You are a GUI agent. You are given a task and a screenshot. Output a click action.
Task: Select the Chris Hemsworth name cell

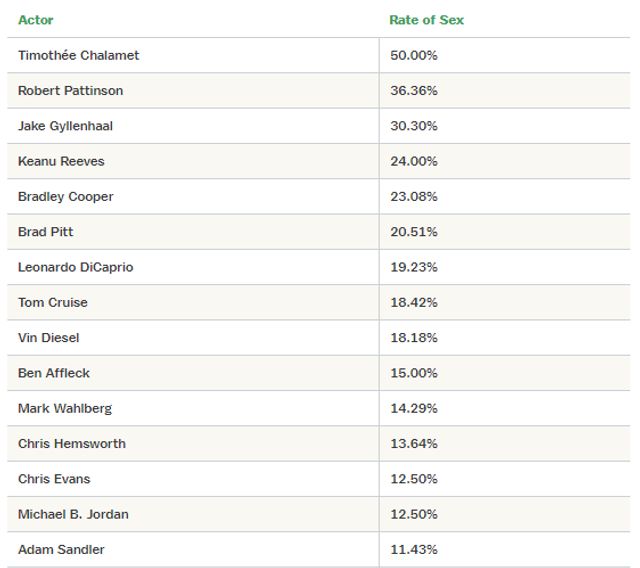pos(72,443)
